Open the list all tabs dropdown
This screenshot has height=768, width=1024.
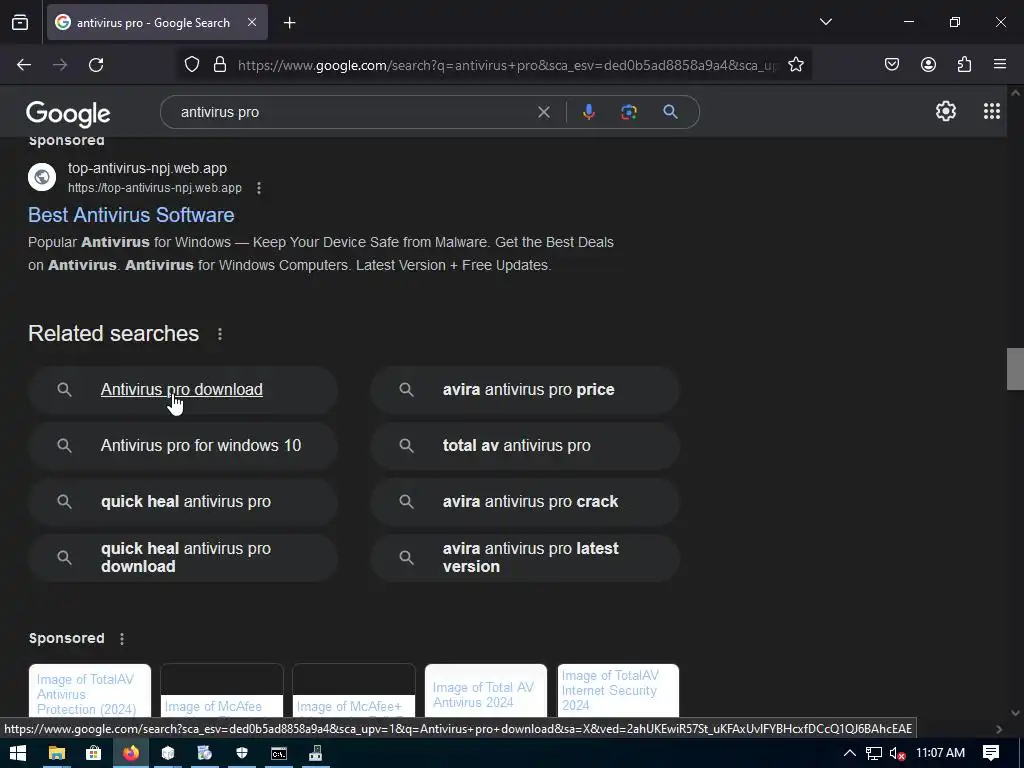point(825,22)
